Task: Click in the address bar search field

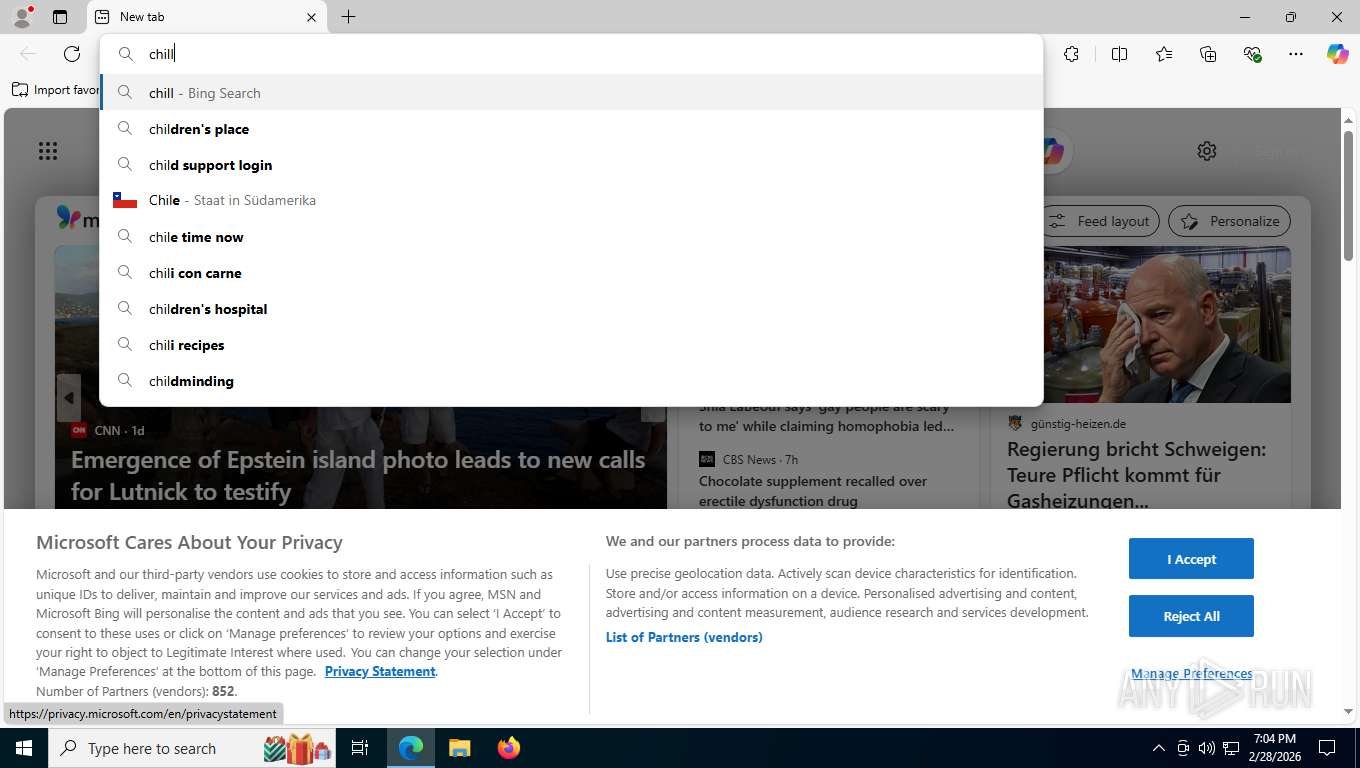Action: [571, 54]
